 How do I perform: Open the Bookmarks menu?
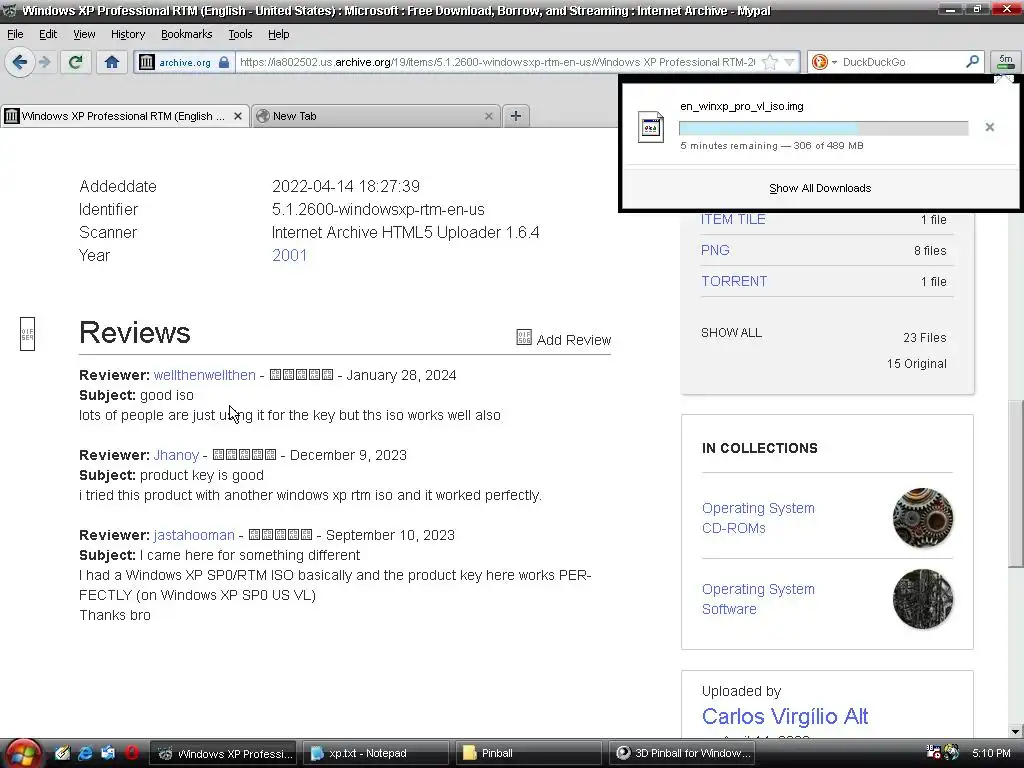(186, 34)
